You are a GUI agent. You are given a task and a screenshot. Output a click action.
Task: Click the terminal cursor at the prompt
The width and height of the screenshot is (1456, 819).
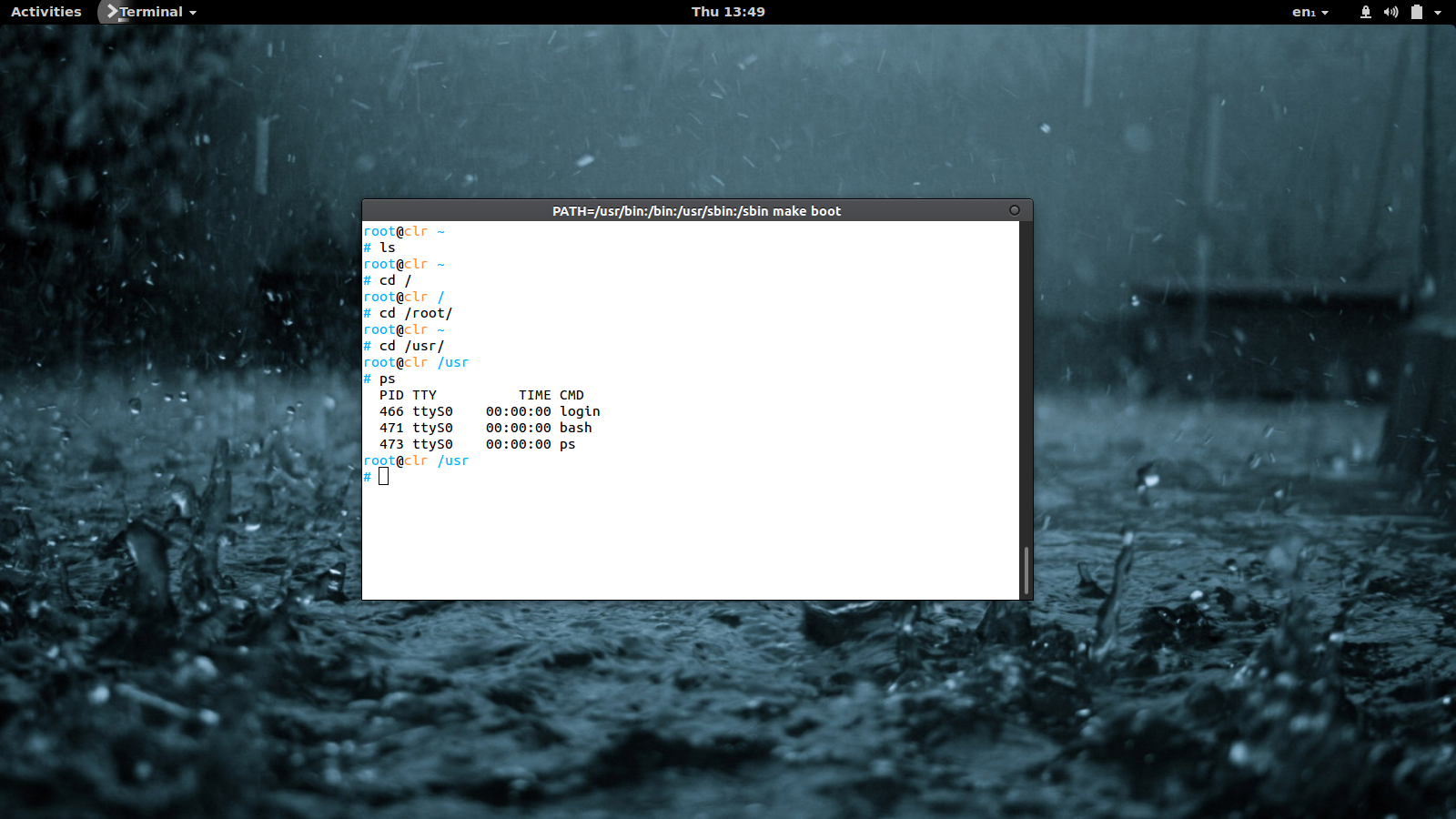(383, 476)
